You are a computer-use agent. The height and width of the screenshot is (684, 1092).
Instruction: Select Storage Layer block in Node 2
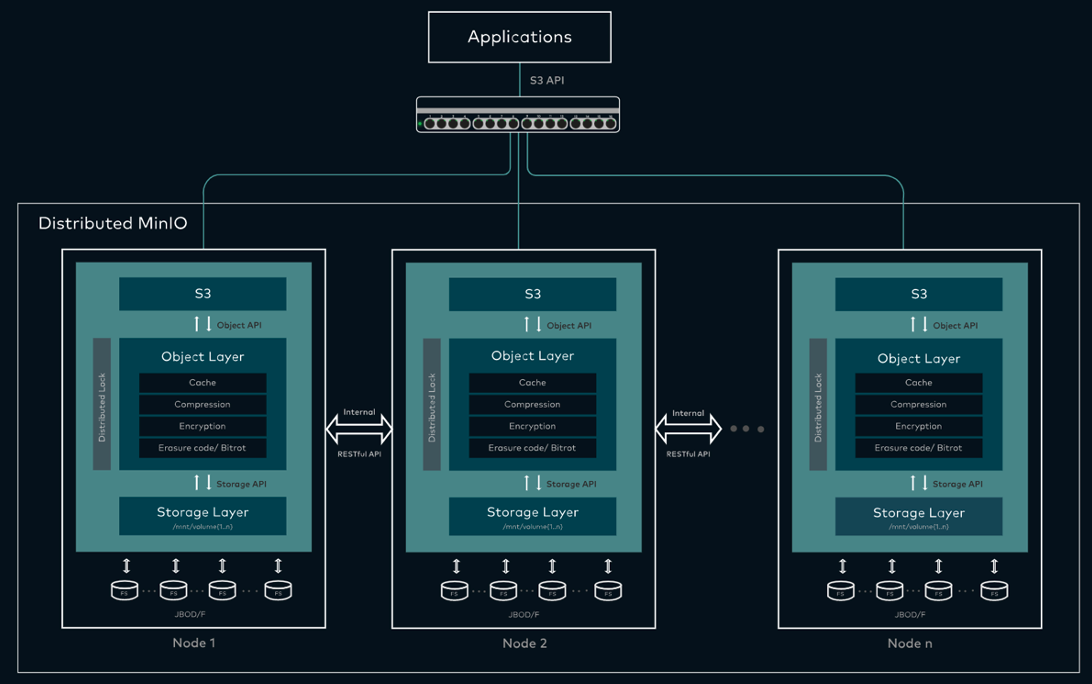click(533, 516)
